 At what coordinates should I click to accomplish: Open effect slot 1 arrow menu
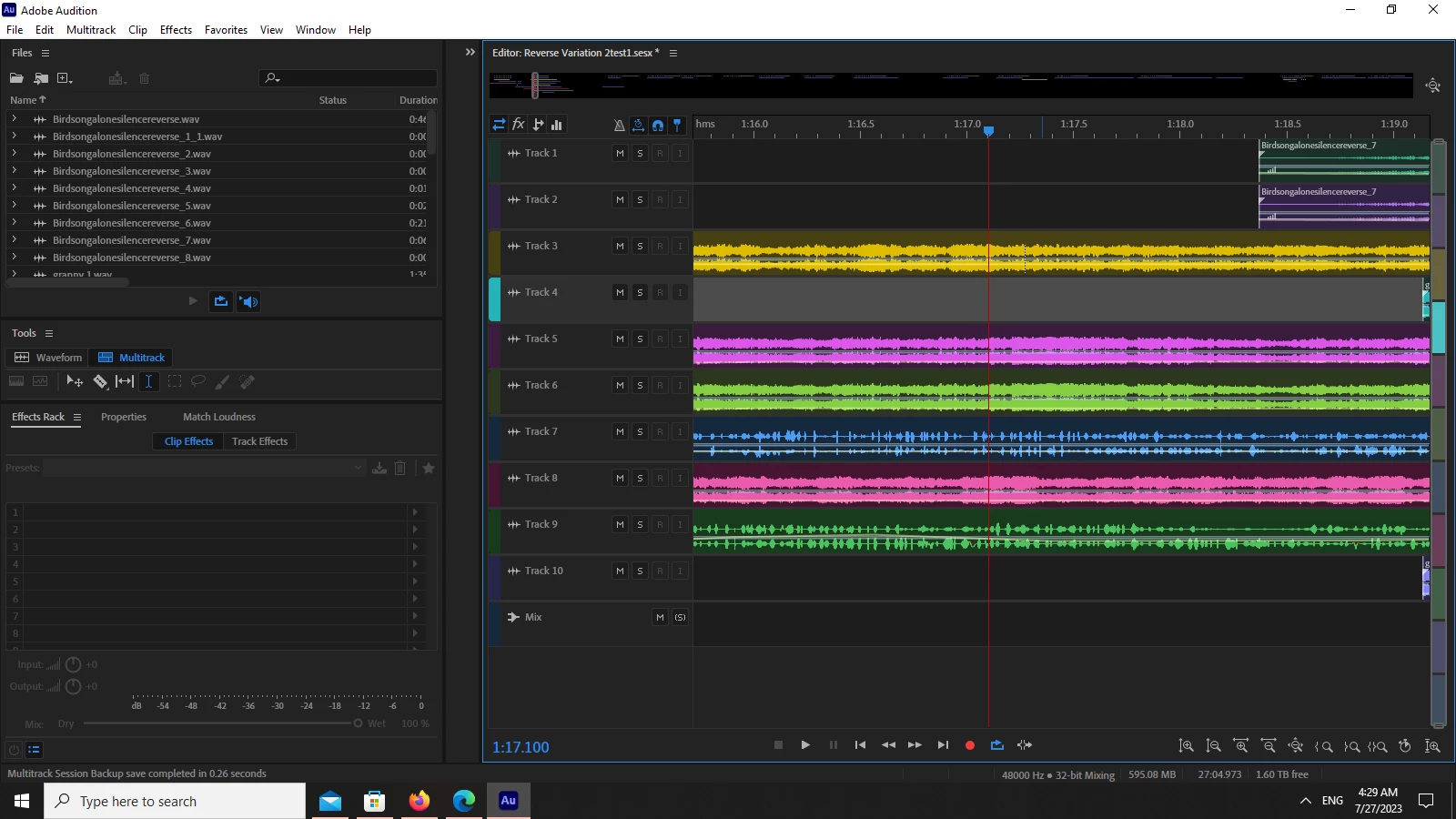415,512
